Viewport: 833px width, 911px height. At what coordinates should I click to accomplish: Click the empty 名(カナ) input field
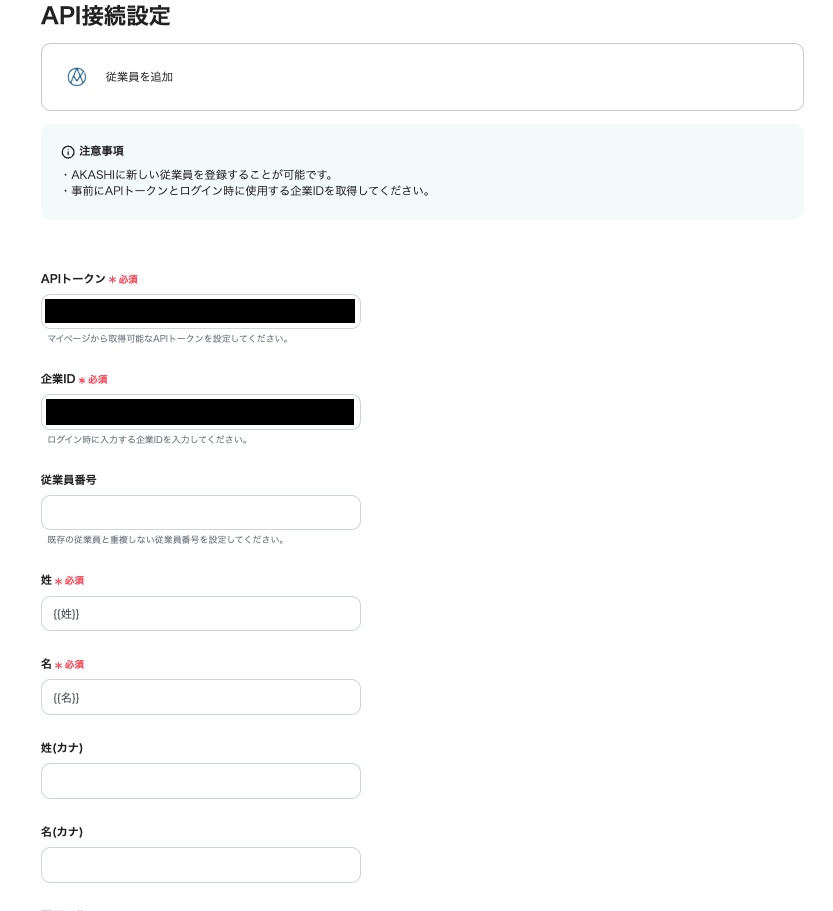(200, 865)
